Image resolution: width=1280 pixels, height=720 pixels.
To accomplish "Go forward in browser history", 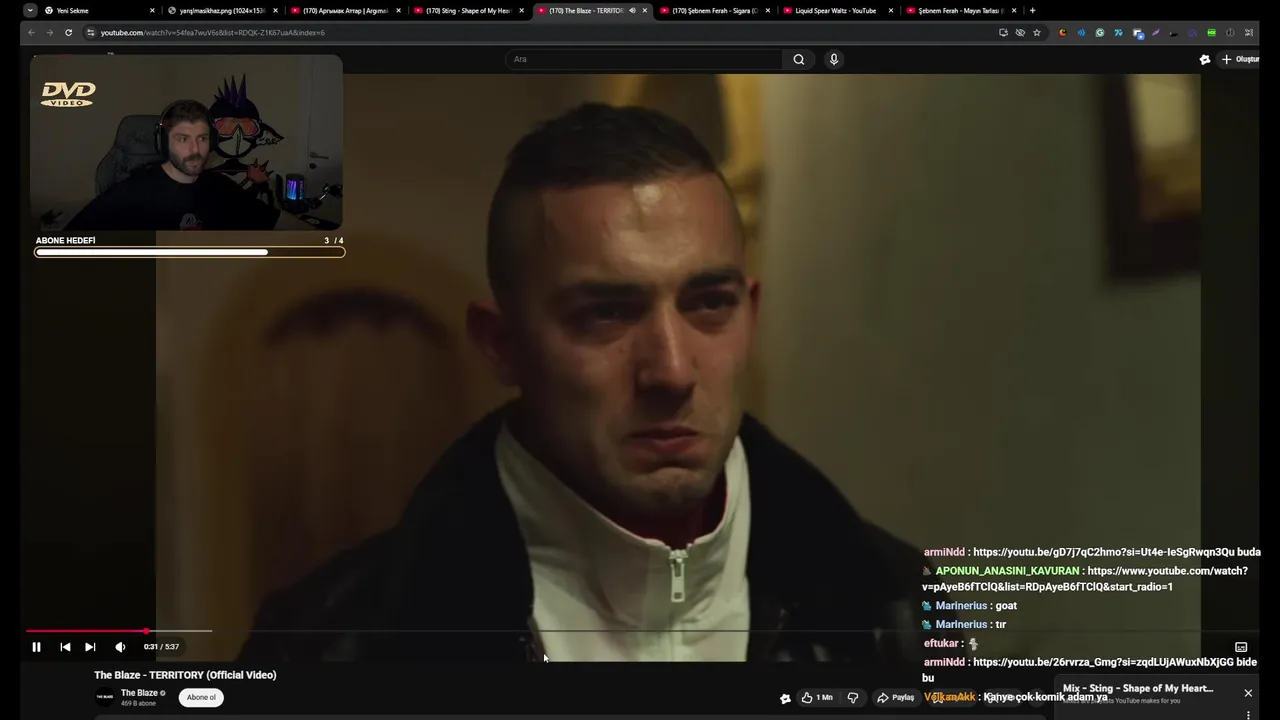I will click(49, 32).
